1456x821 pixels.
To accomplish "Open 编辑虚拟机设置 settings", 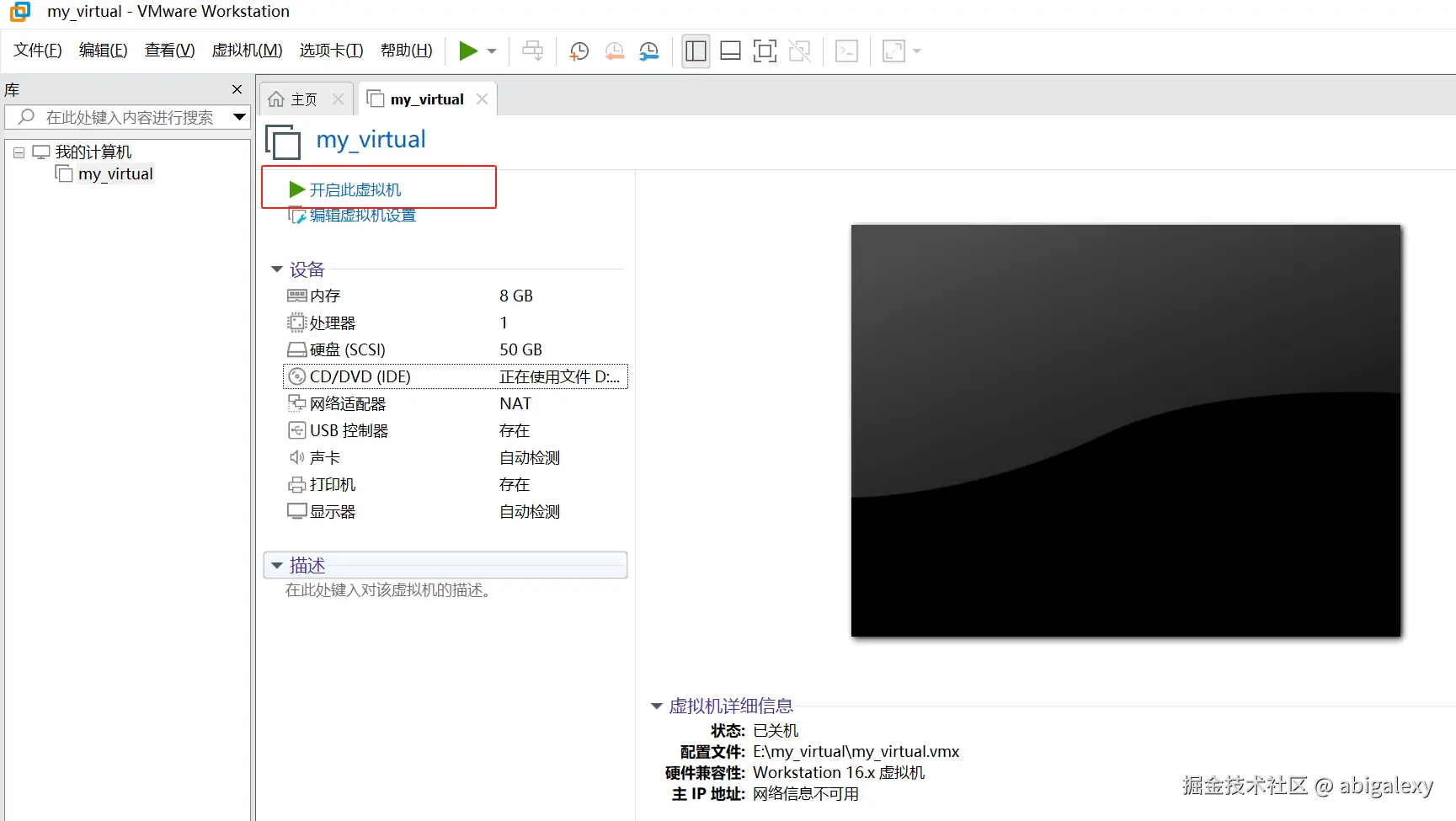I will click(360, 216).
